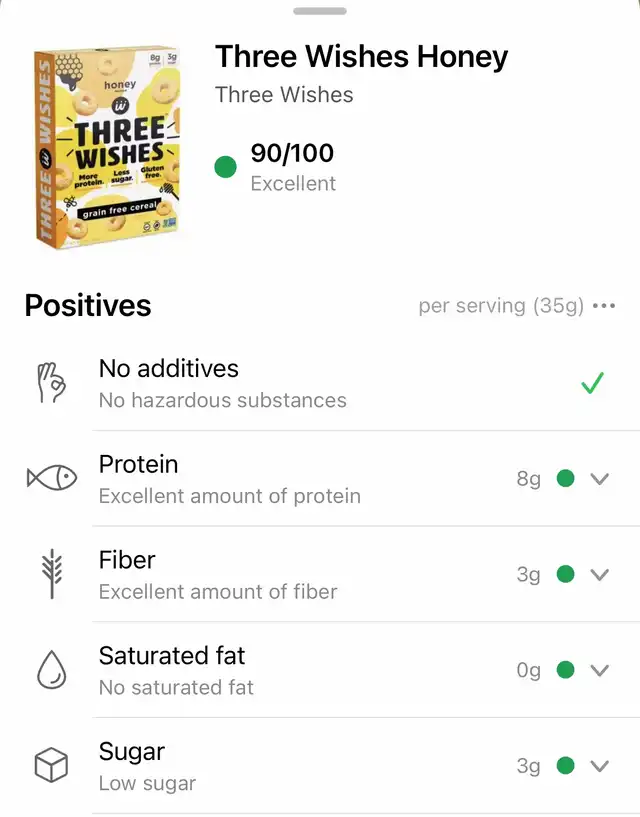Expand the Saturated fat chevron
640x817 pixels.
click(x=600, y=670)
